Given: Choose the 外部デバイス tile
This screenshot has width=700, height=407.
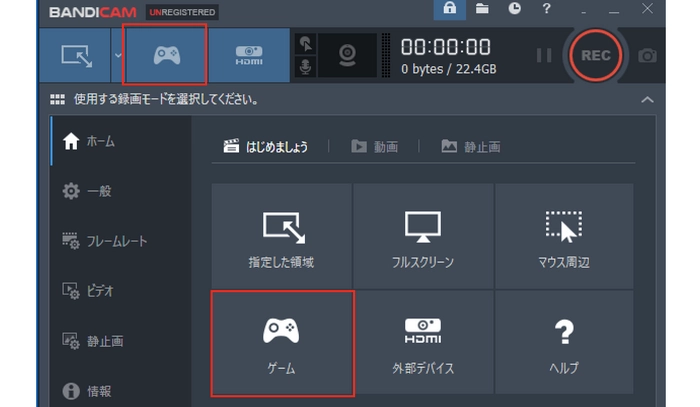Looking at the screenshot, I should 423,343.
